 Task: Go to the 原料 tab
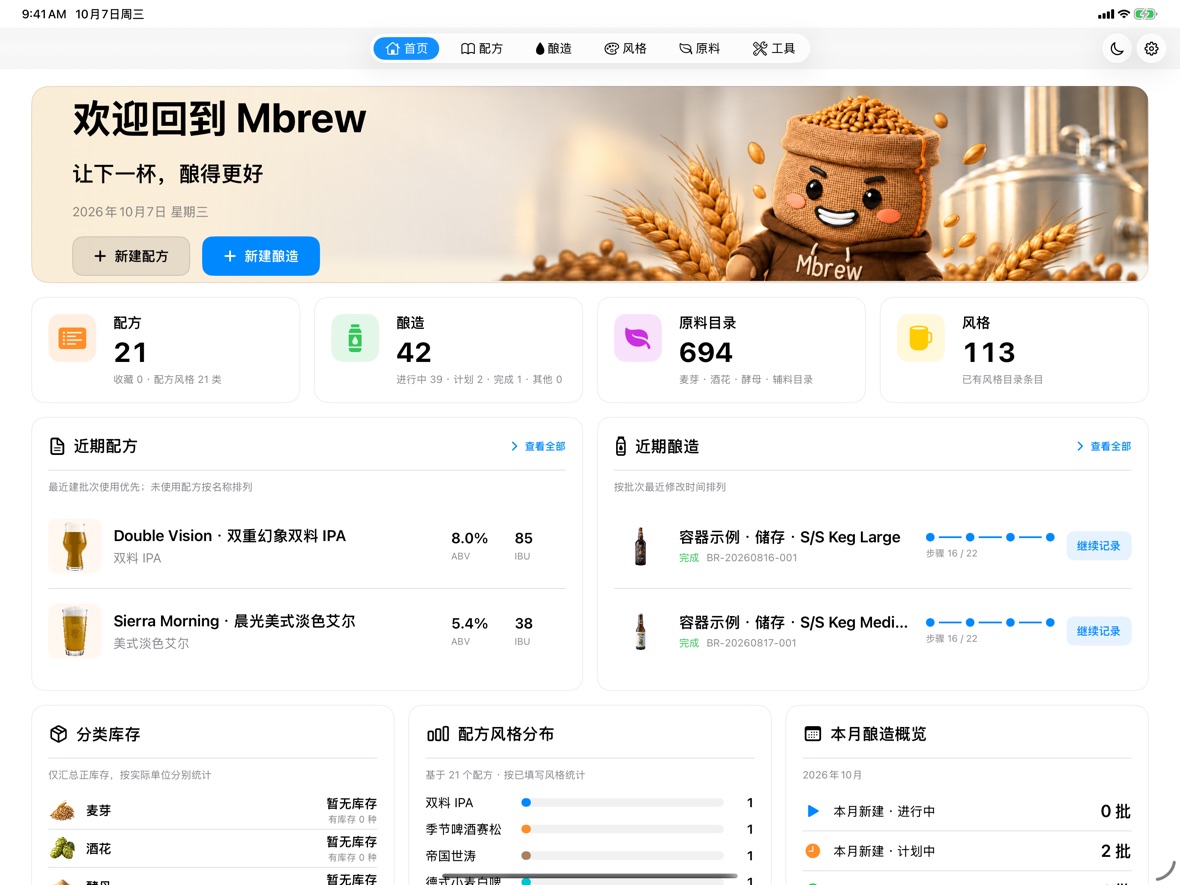(699, 48)
